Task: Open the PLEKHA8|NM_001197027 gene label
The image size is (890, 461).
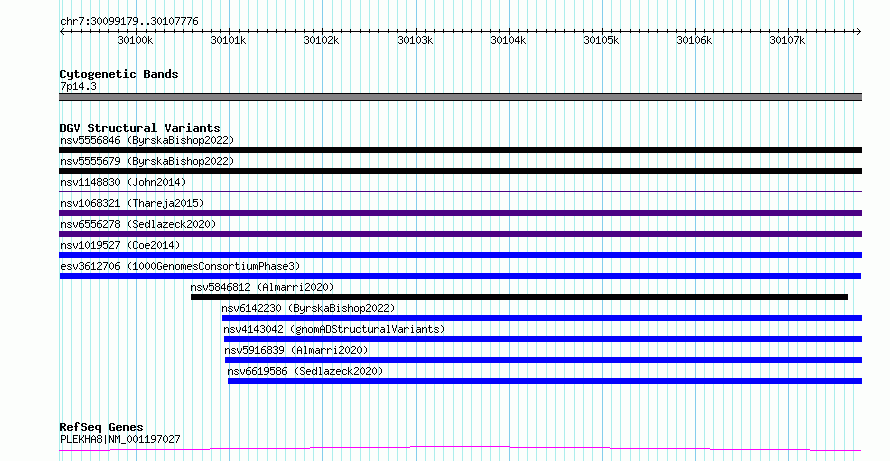Action: [x=120, y=439]
